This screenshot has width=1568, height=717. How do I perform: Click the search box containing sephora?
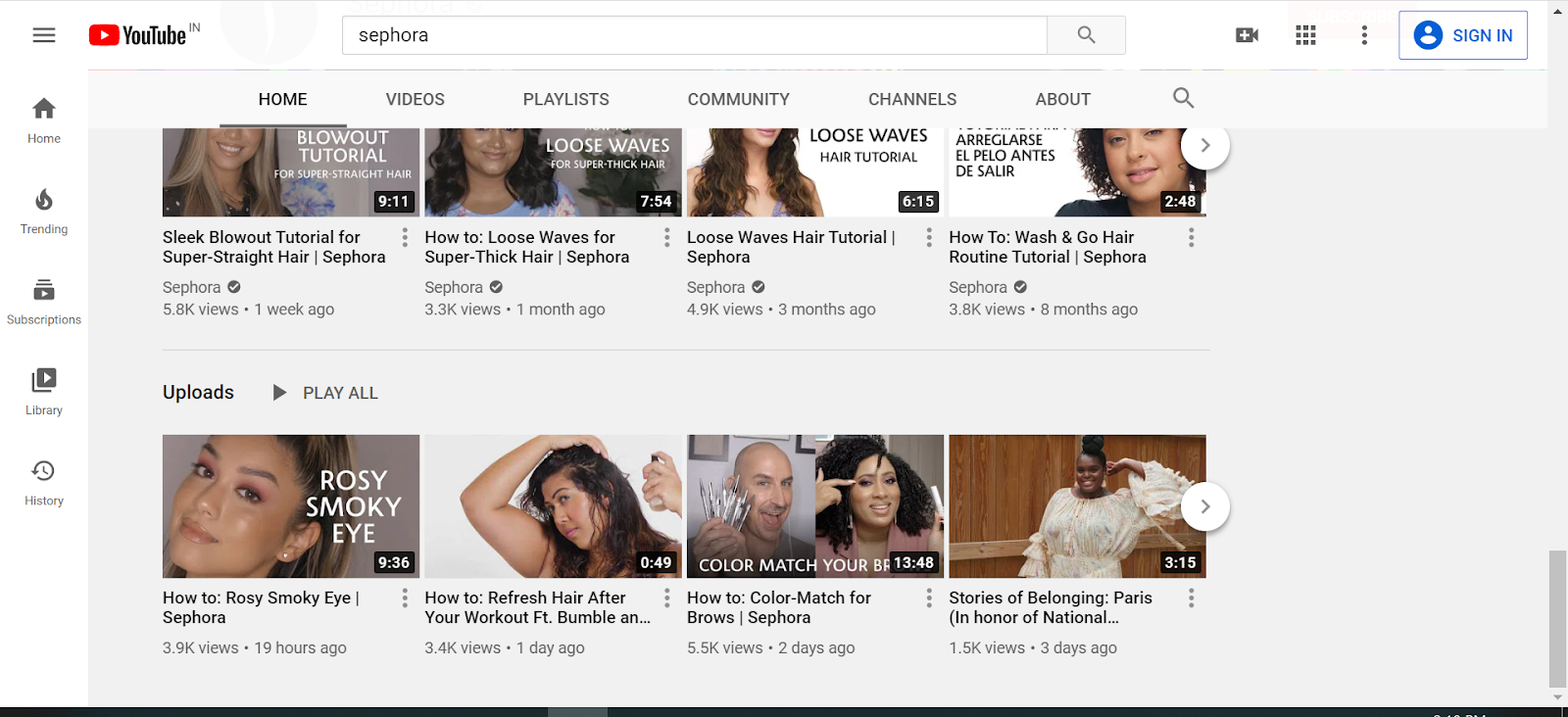point(694,35)
